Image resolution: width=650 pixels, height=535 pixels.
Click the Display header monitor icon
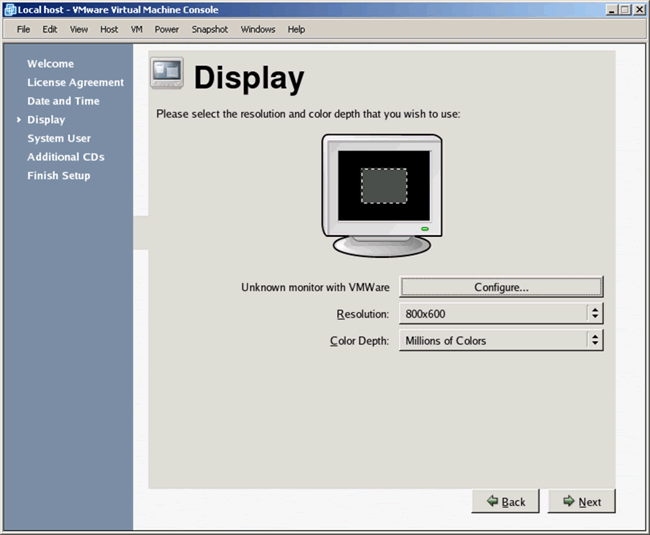[x=166, y=75]
